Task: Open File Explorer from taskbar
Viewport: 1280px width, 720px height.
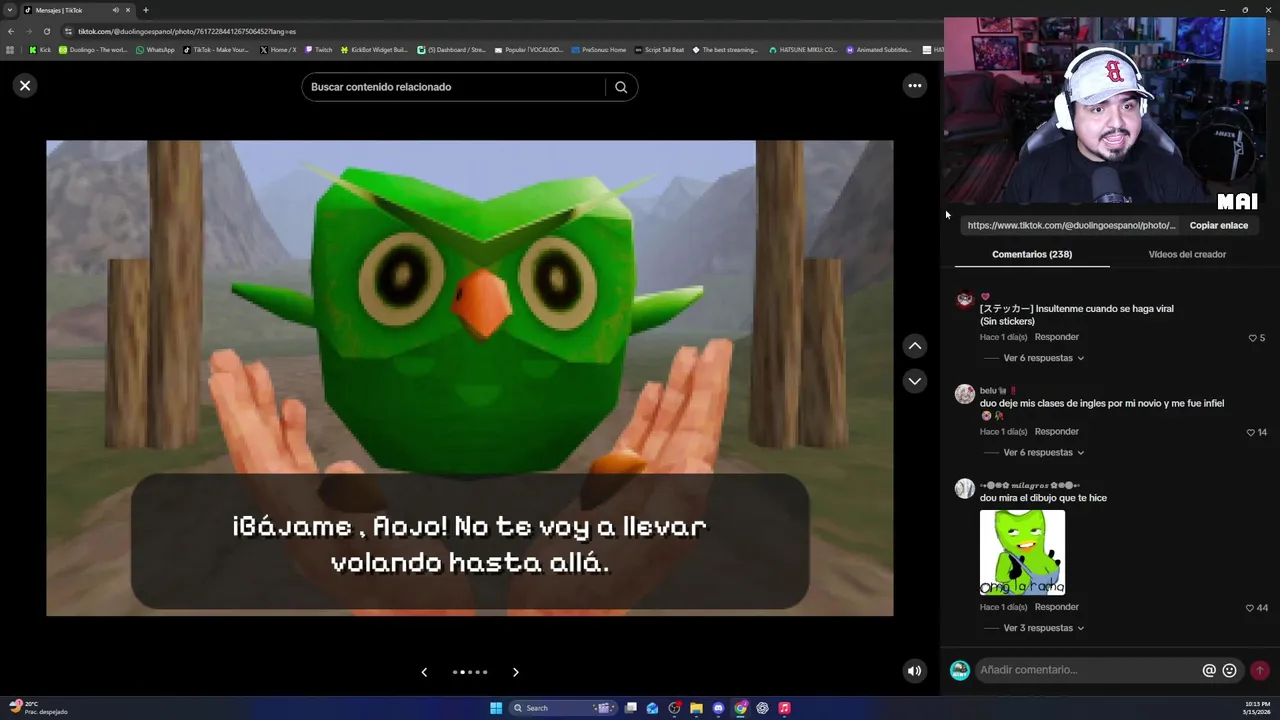Action: [x=696, y=708]
